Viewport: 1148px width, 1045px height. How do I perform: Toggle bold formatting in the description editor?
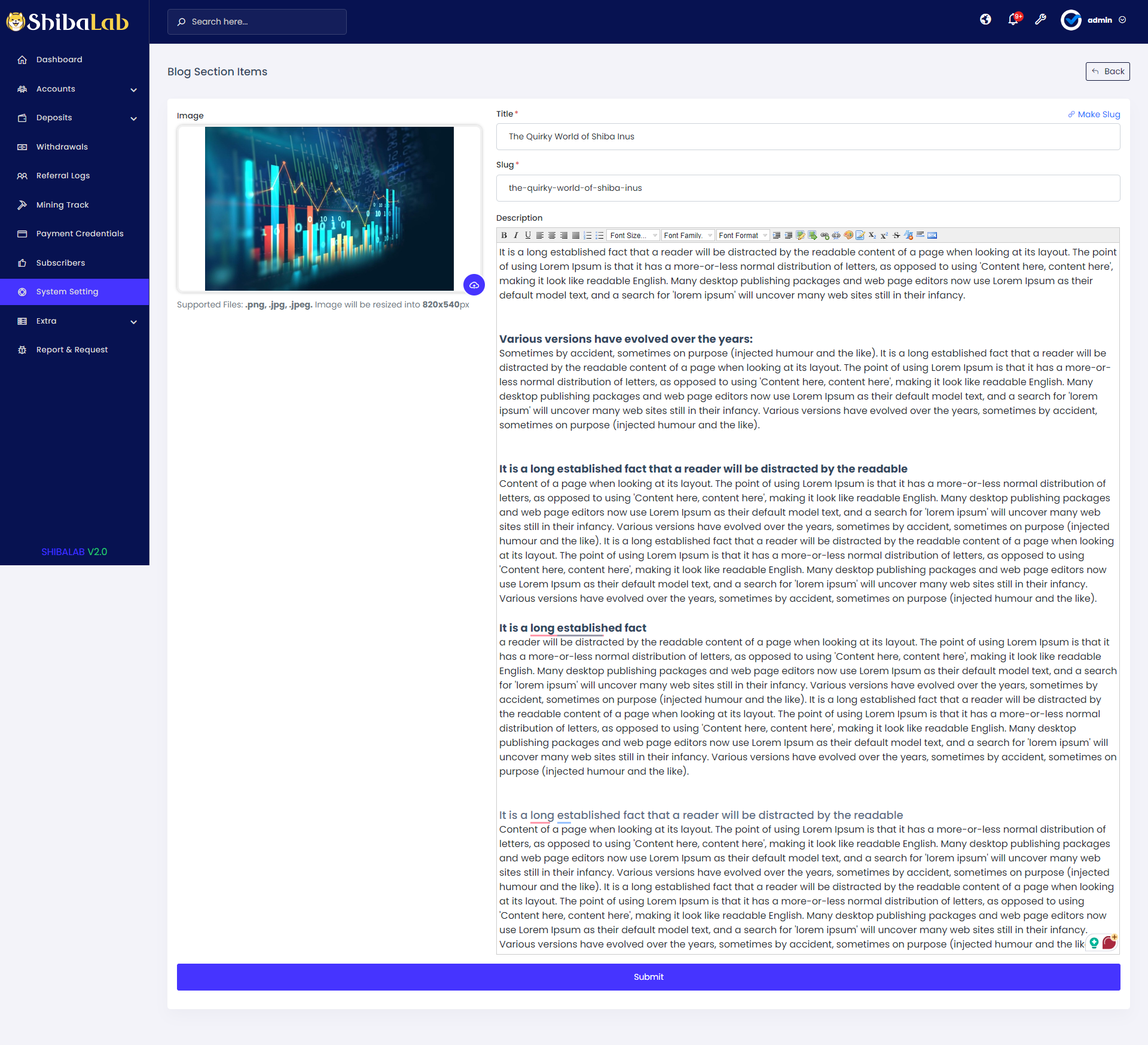505,235
